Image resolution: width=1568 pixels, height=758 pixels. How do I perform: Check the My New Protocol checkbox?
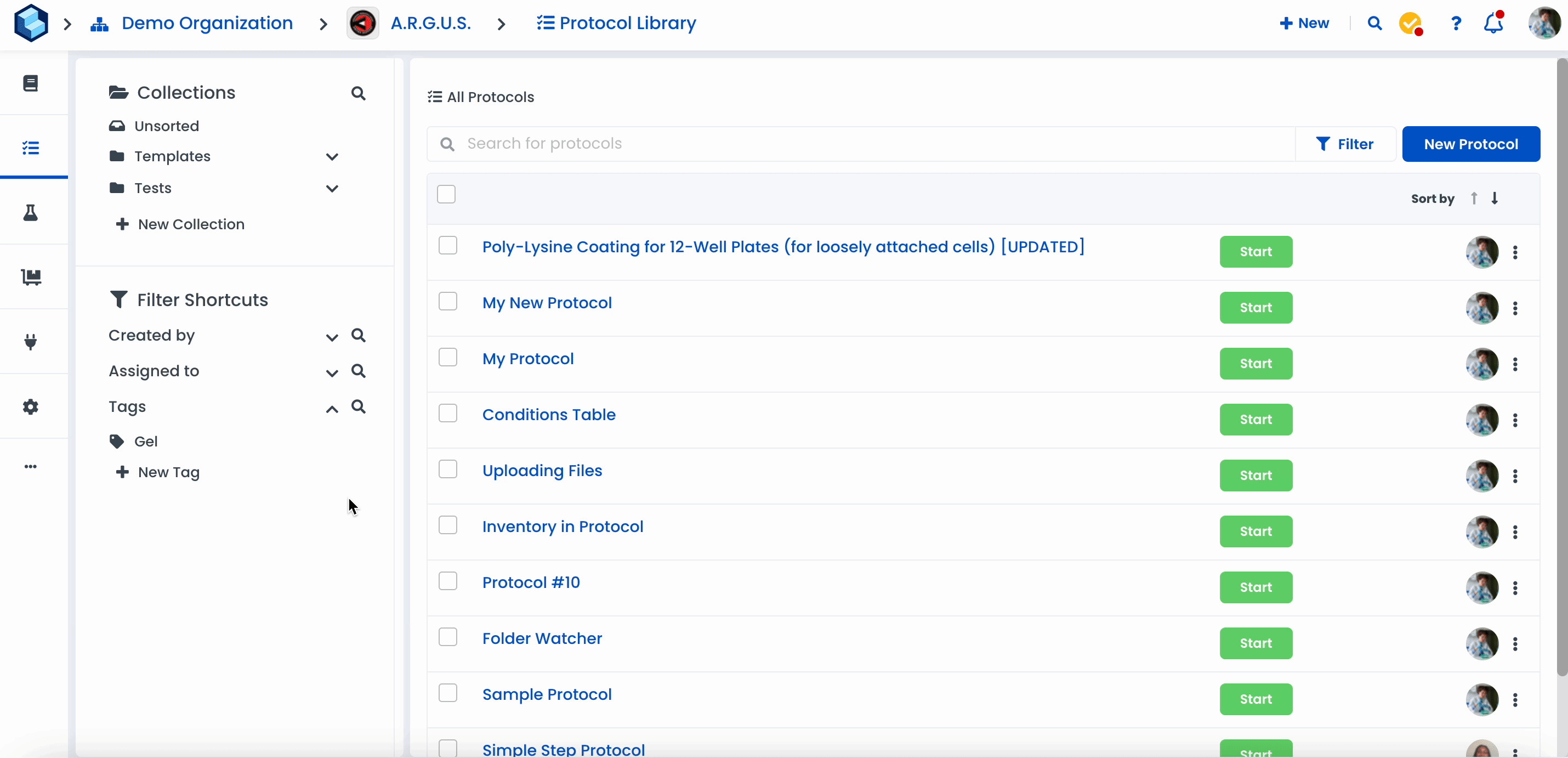(x=448, y=301)
